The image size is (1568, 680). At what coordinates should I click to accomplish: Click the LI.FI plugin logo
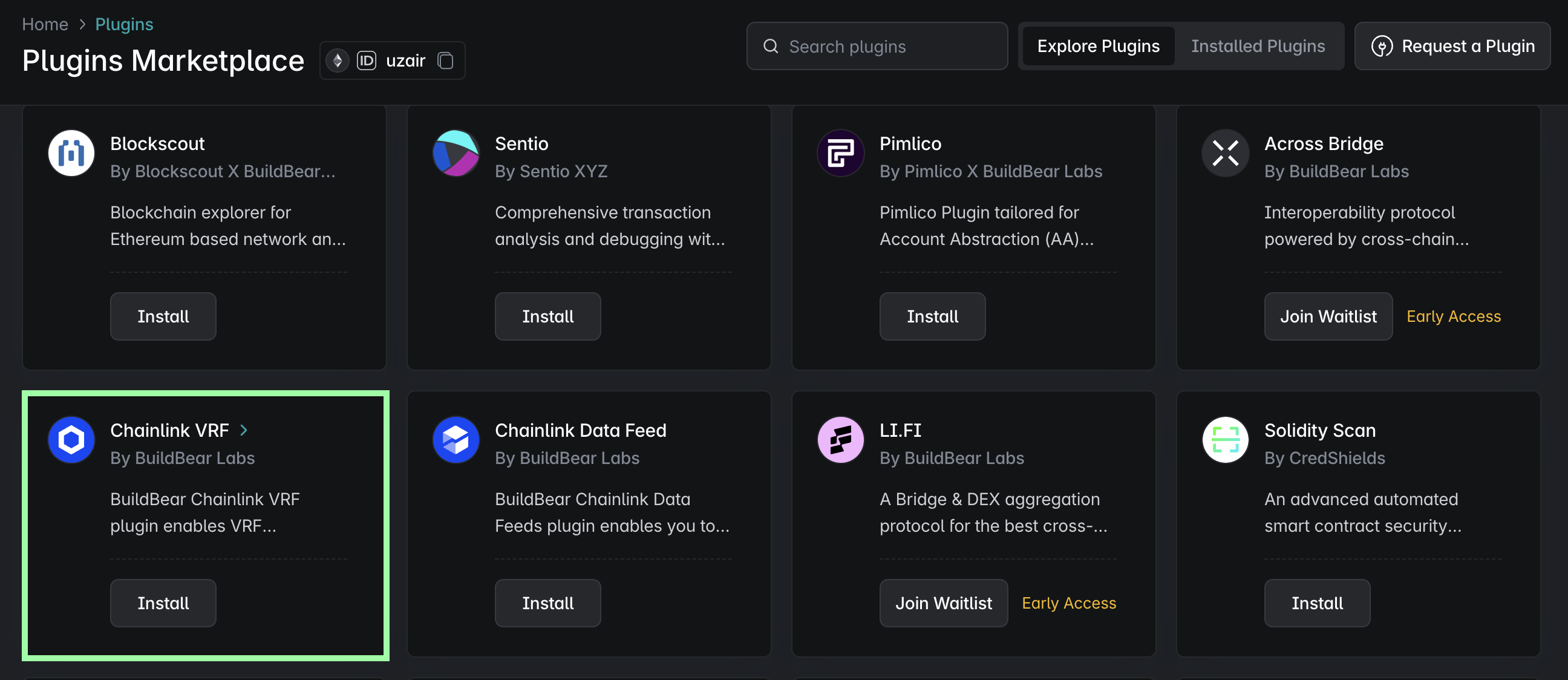coord(841,440)
